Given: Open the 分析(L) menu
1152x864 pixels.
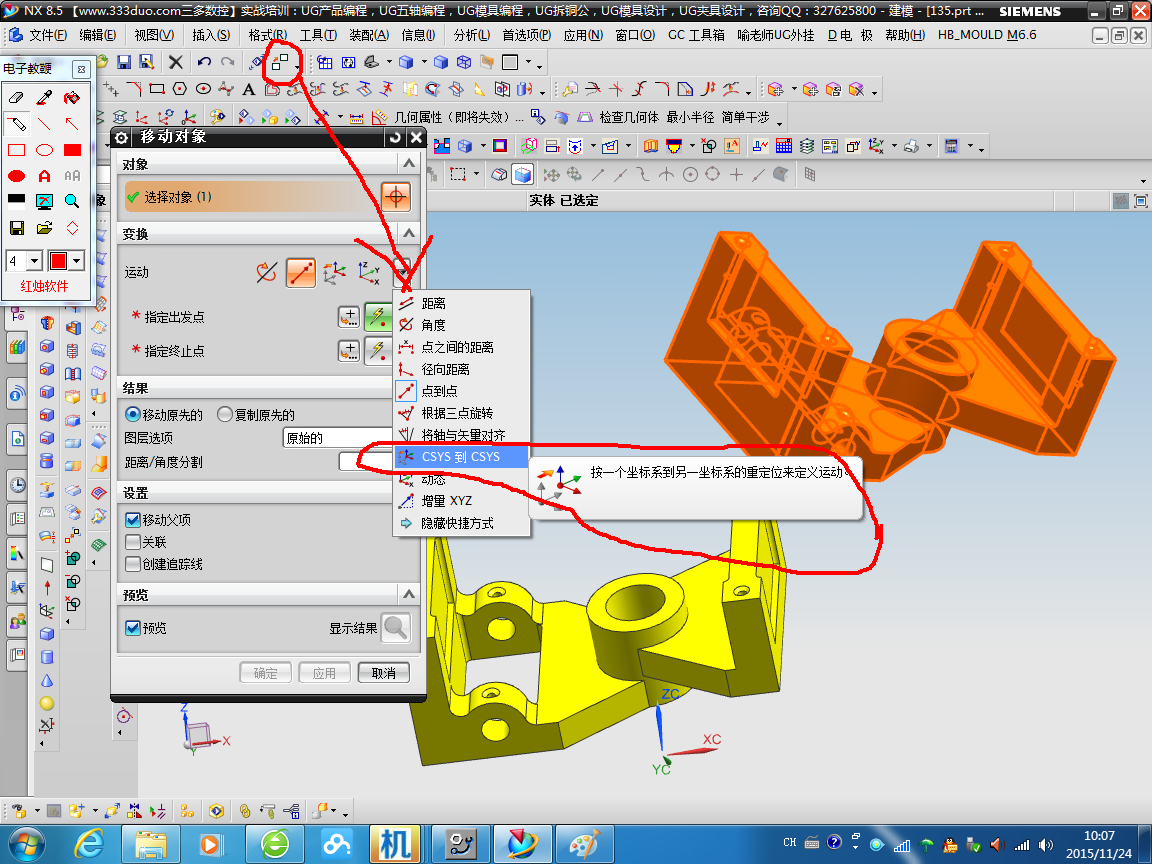Looking at the screenshot, I should tap(472, 35).
